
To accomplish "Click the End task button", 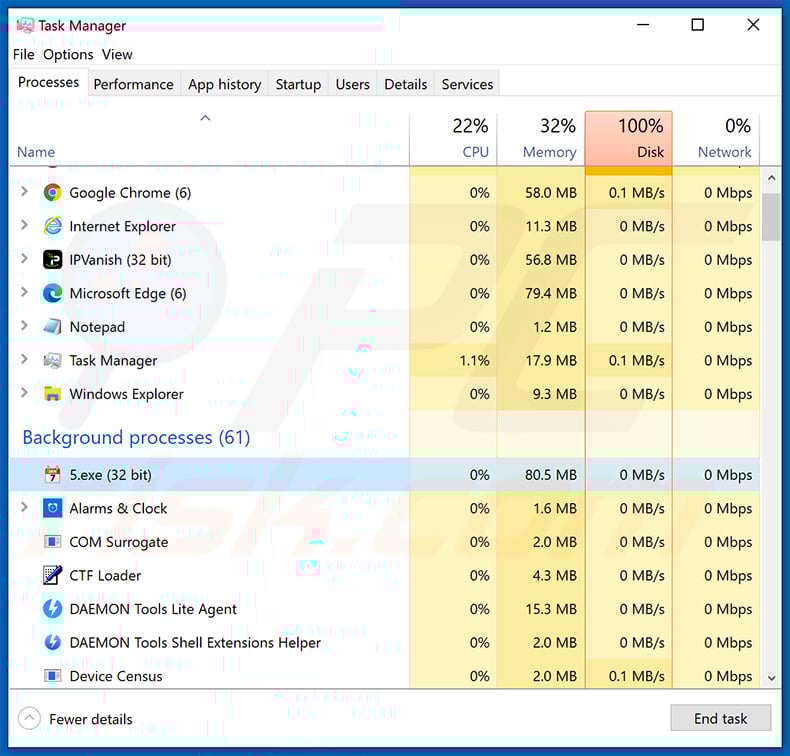I will [x=720, y=718].
